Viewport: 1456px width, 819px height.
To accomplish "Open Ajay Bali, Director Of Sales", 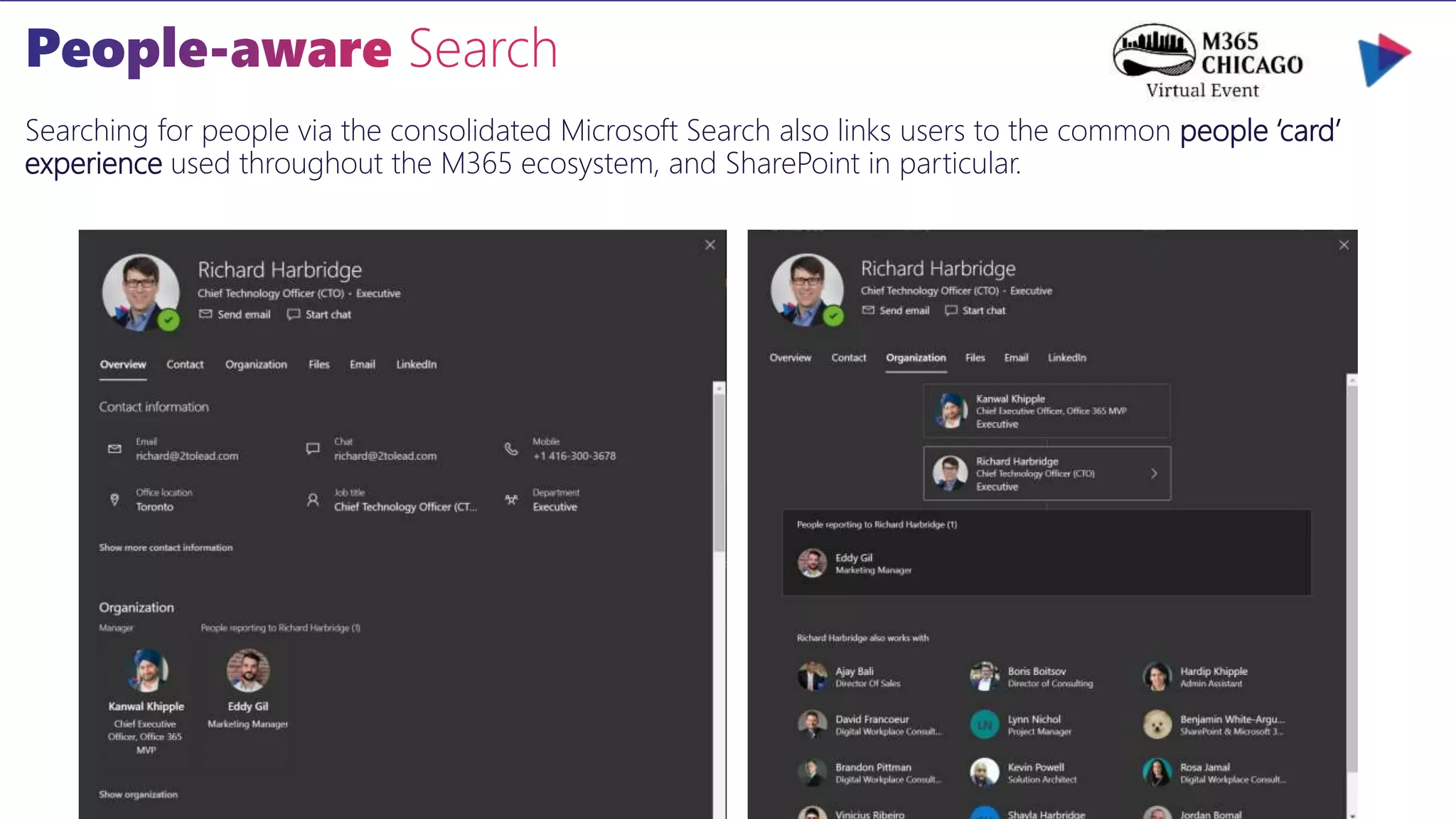I will pyautogui.click(x=849, y=677).
